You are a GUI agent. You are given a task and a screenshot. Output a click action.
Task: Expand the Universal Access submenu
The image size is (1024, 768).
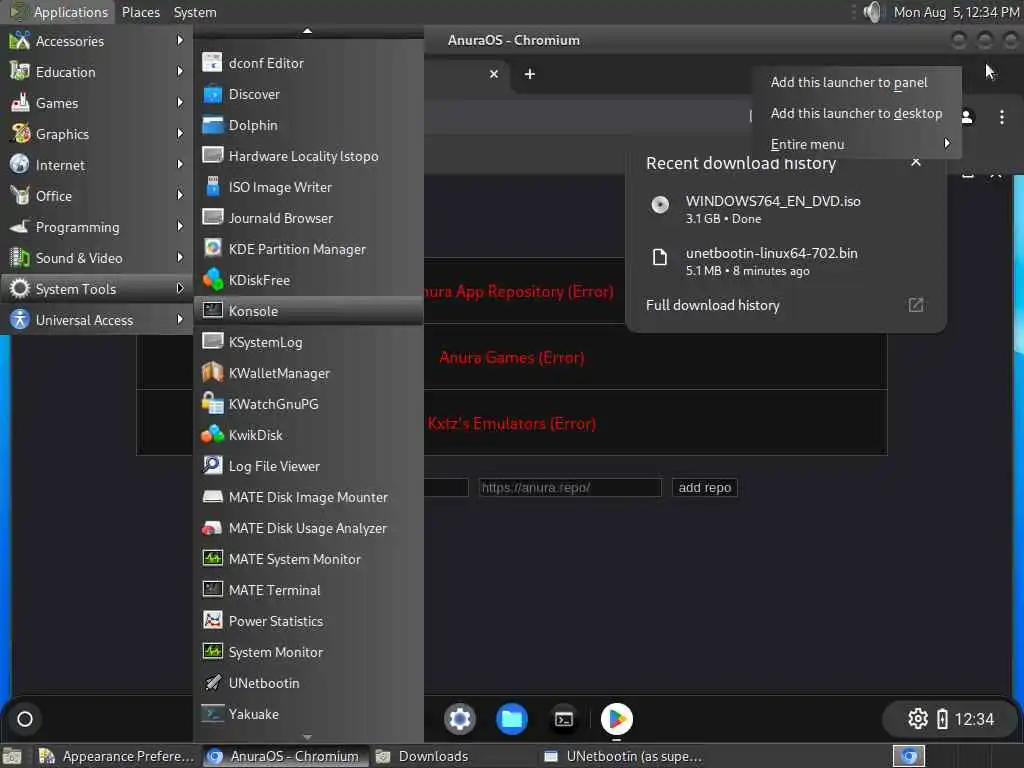tap(97, 319)
